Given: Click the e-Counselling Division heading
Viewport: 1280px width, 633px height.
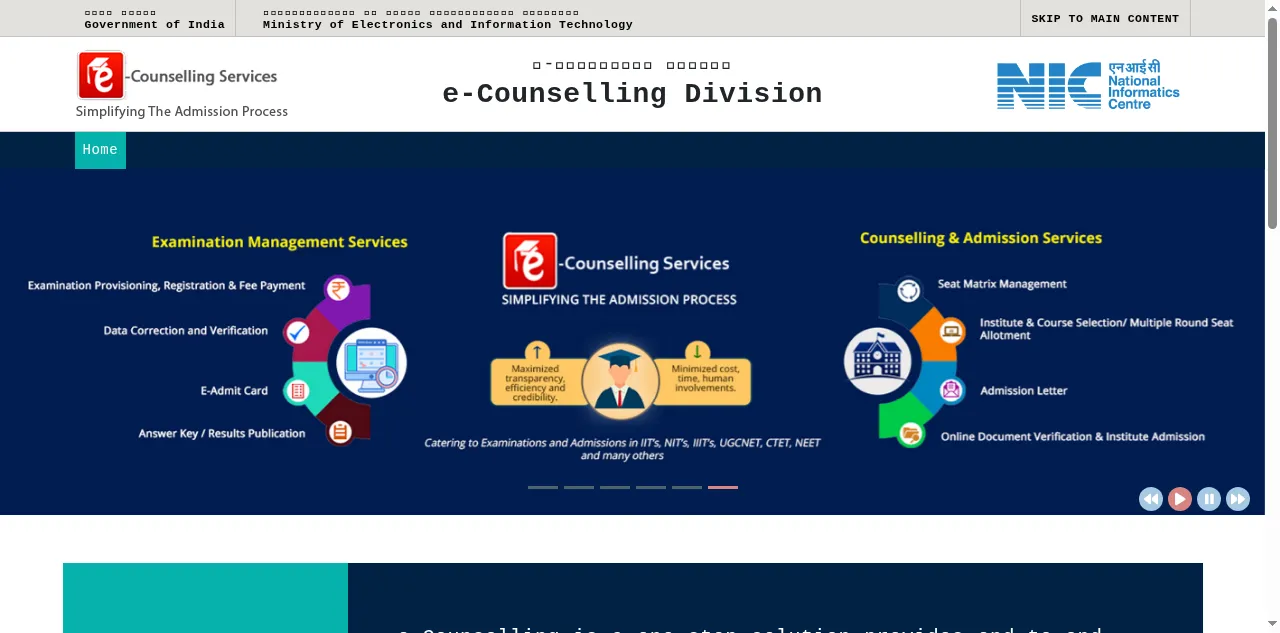Looking at the screenshot, I should point(632,94).
